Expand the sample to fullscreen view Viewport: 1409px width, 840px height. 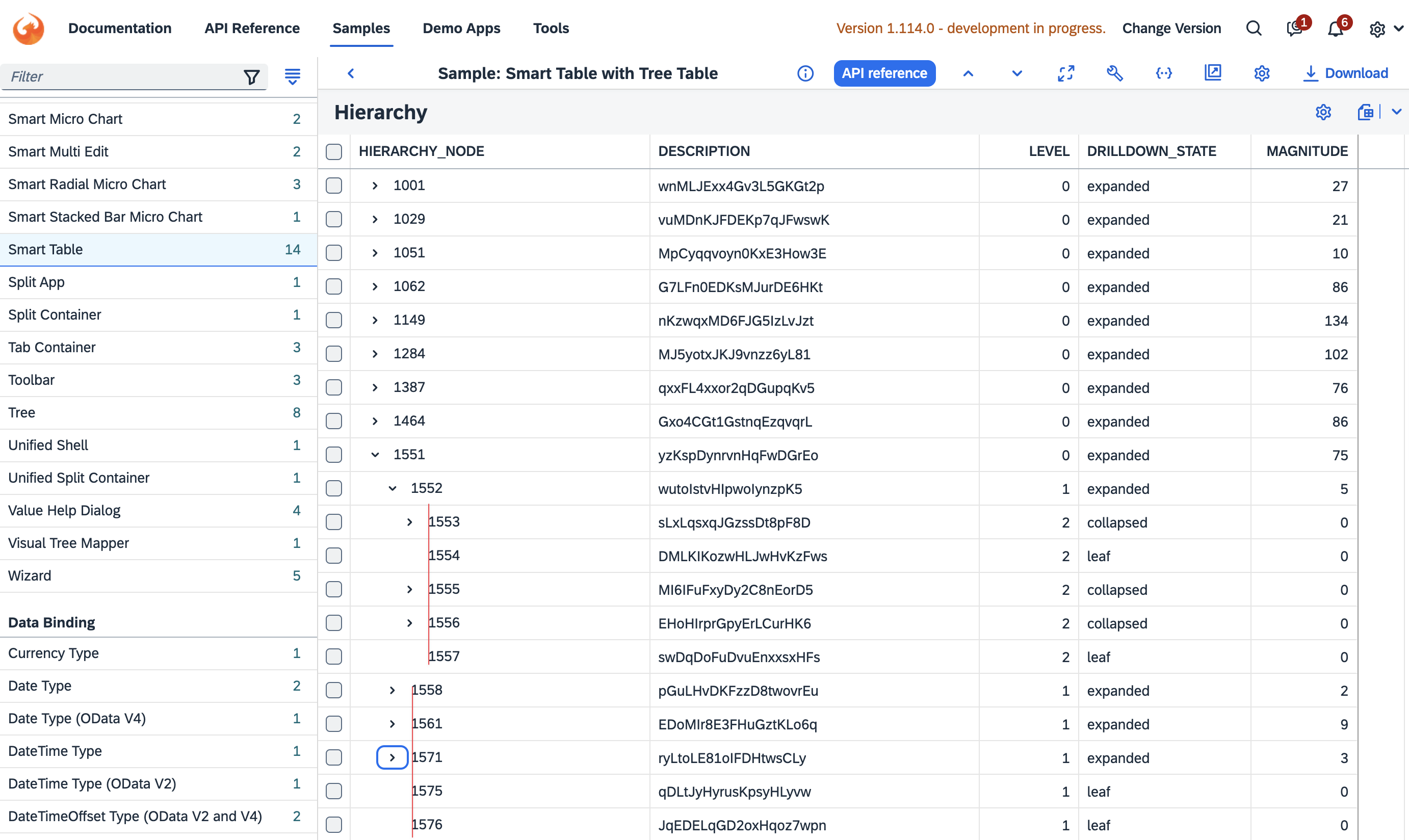tap(1066, 73)
